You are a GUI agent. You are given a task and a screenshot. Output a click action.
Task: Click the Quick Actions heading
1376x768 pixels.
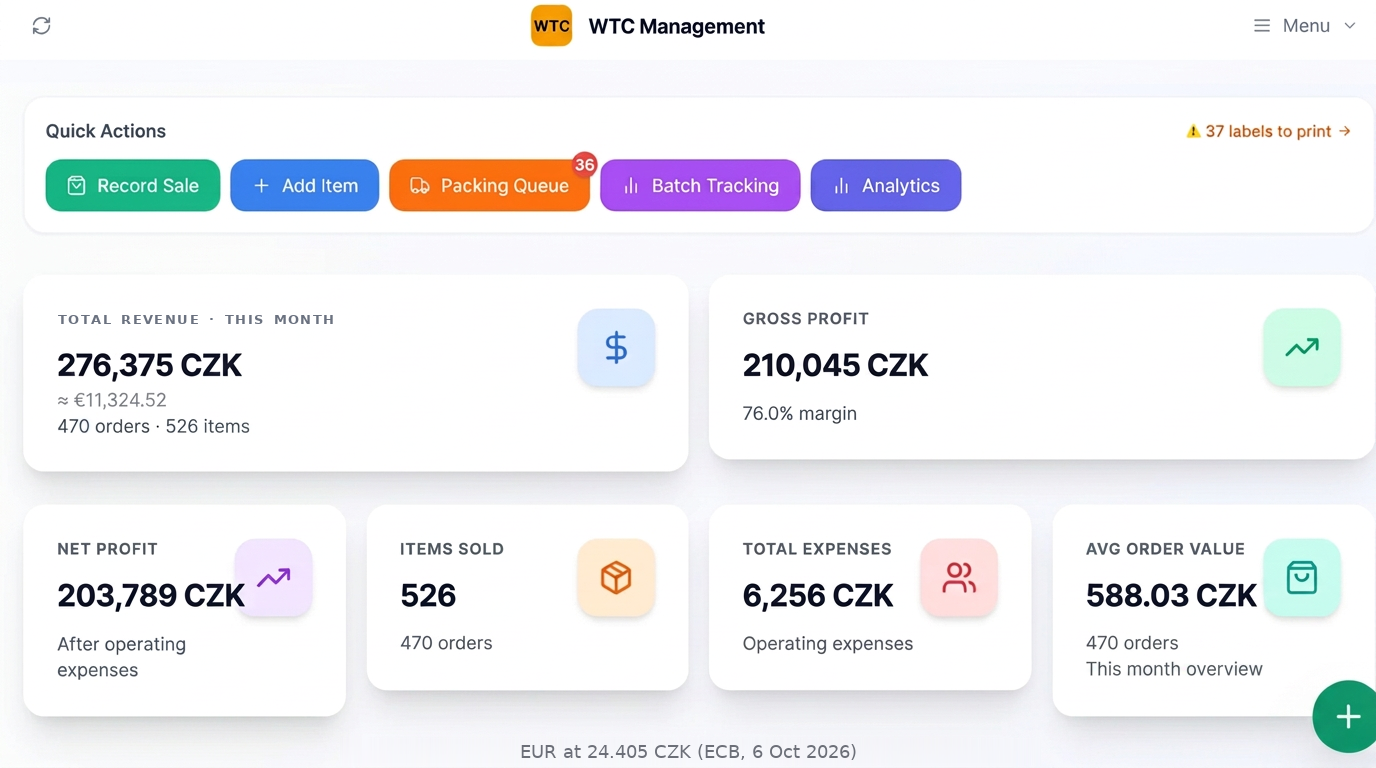tap(106, 131)
